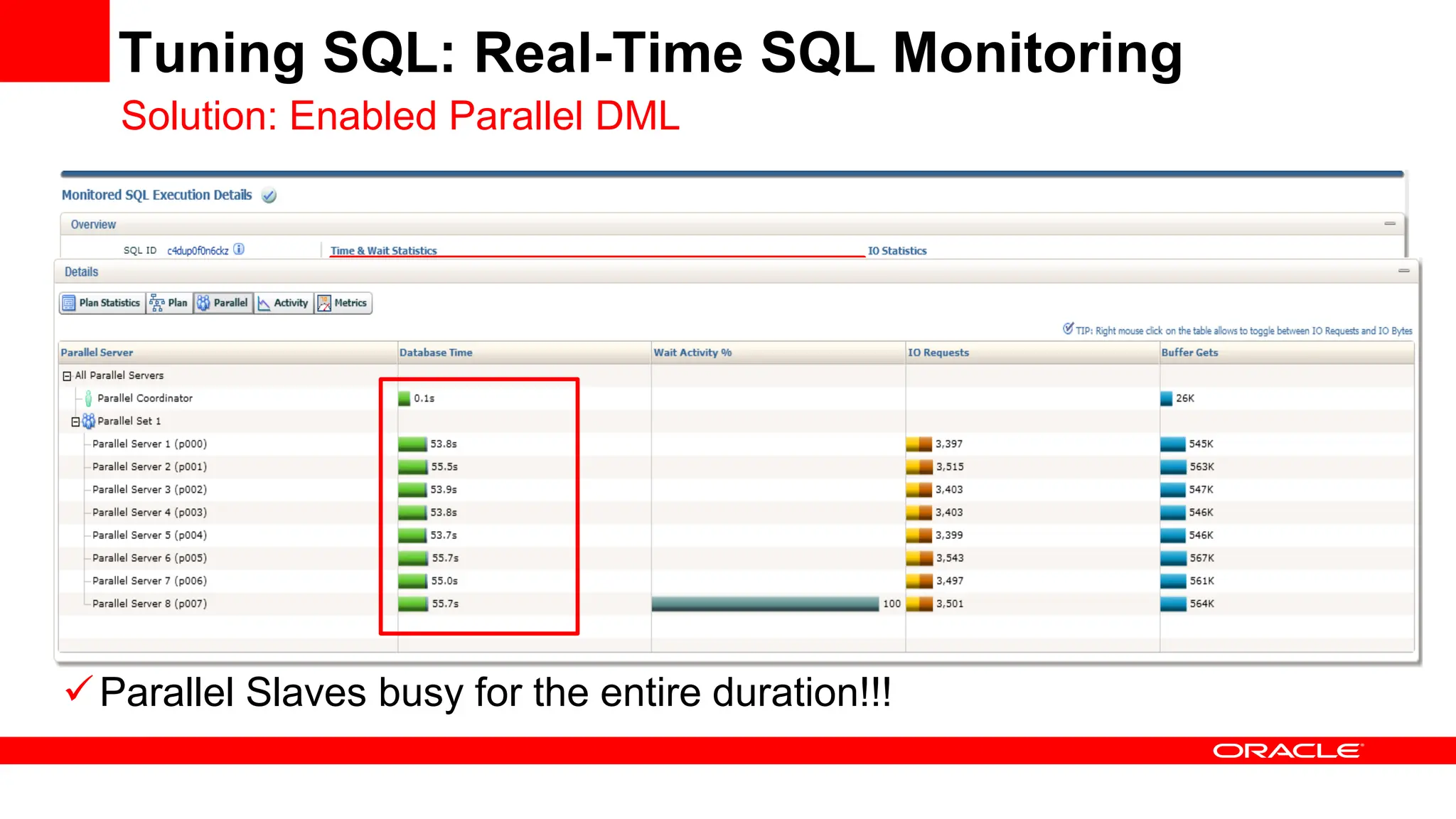
Task: Click the checkmark icon next to Monitored SQL Execution Details
Action: point(269,196)
